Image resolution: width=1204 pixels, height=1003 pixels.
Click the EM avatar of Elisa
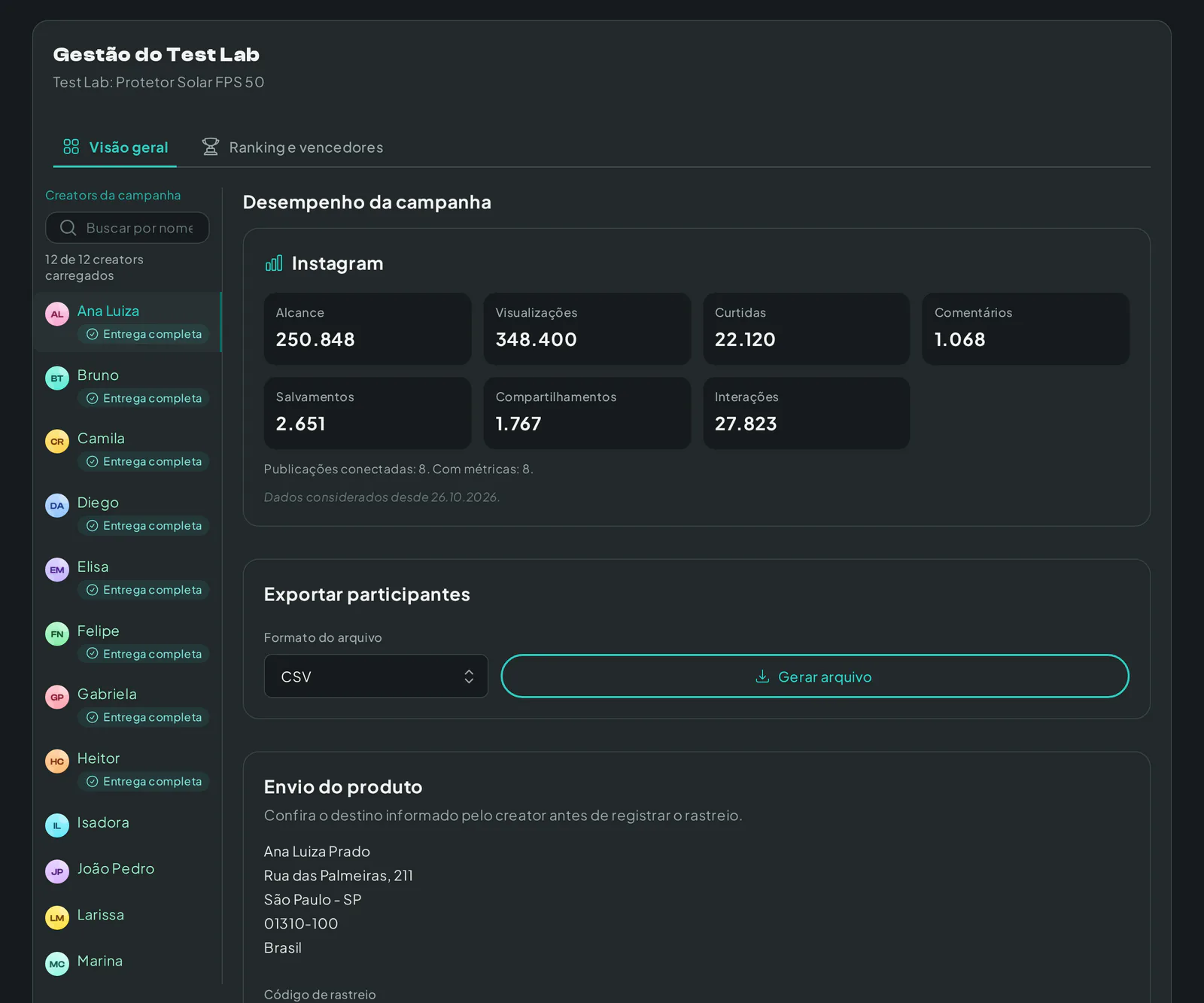[x=57, y=570]
